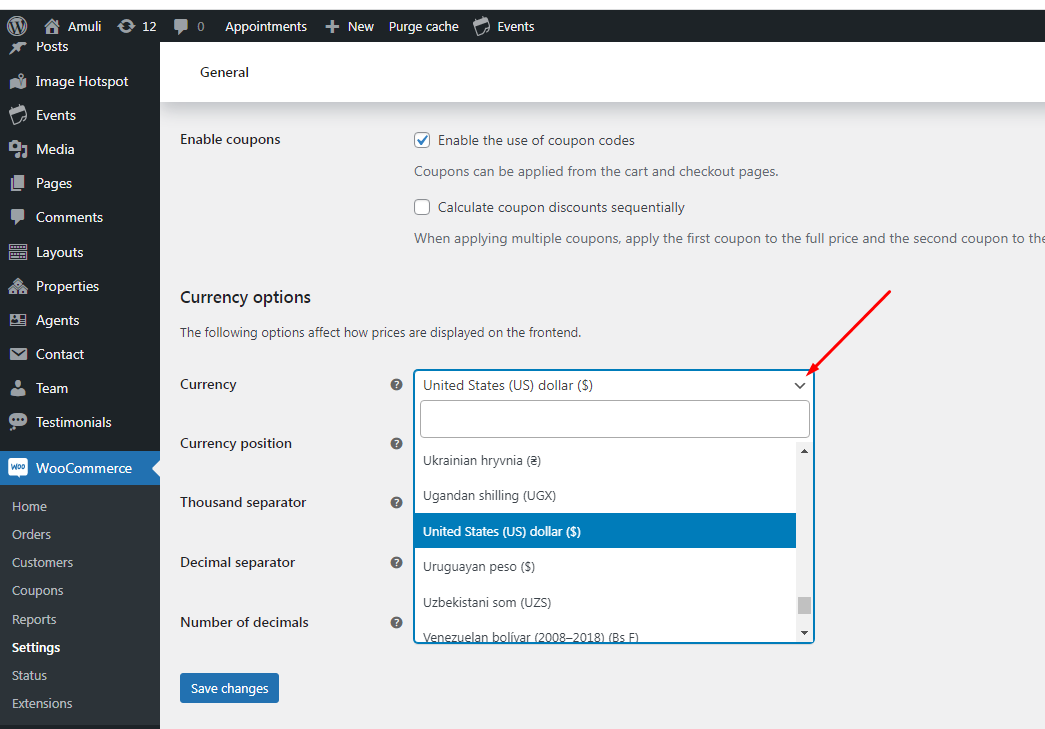Open the Amuli site home icon
The image size is (1045, 729).
pos(52,26)
